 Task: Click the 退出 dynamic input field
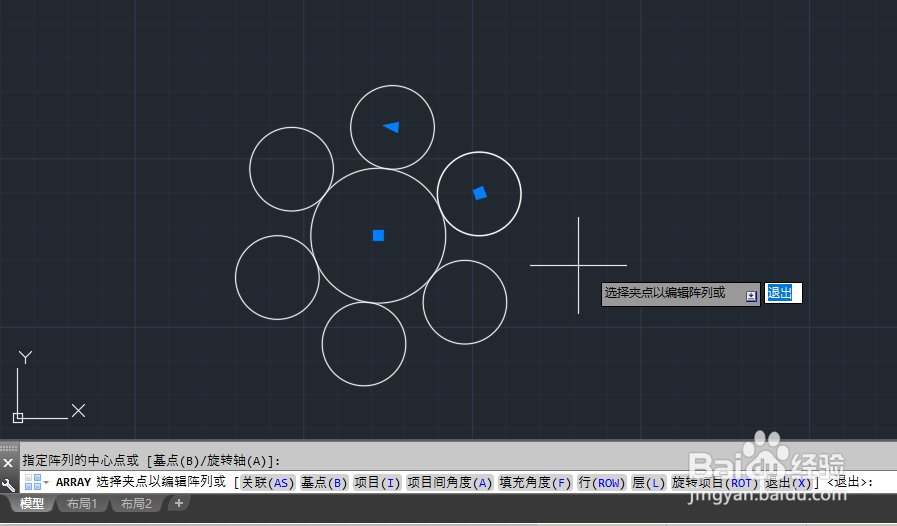(x=783, y=293)
